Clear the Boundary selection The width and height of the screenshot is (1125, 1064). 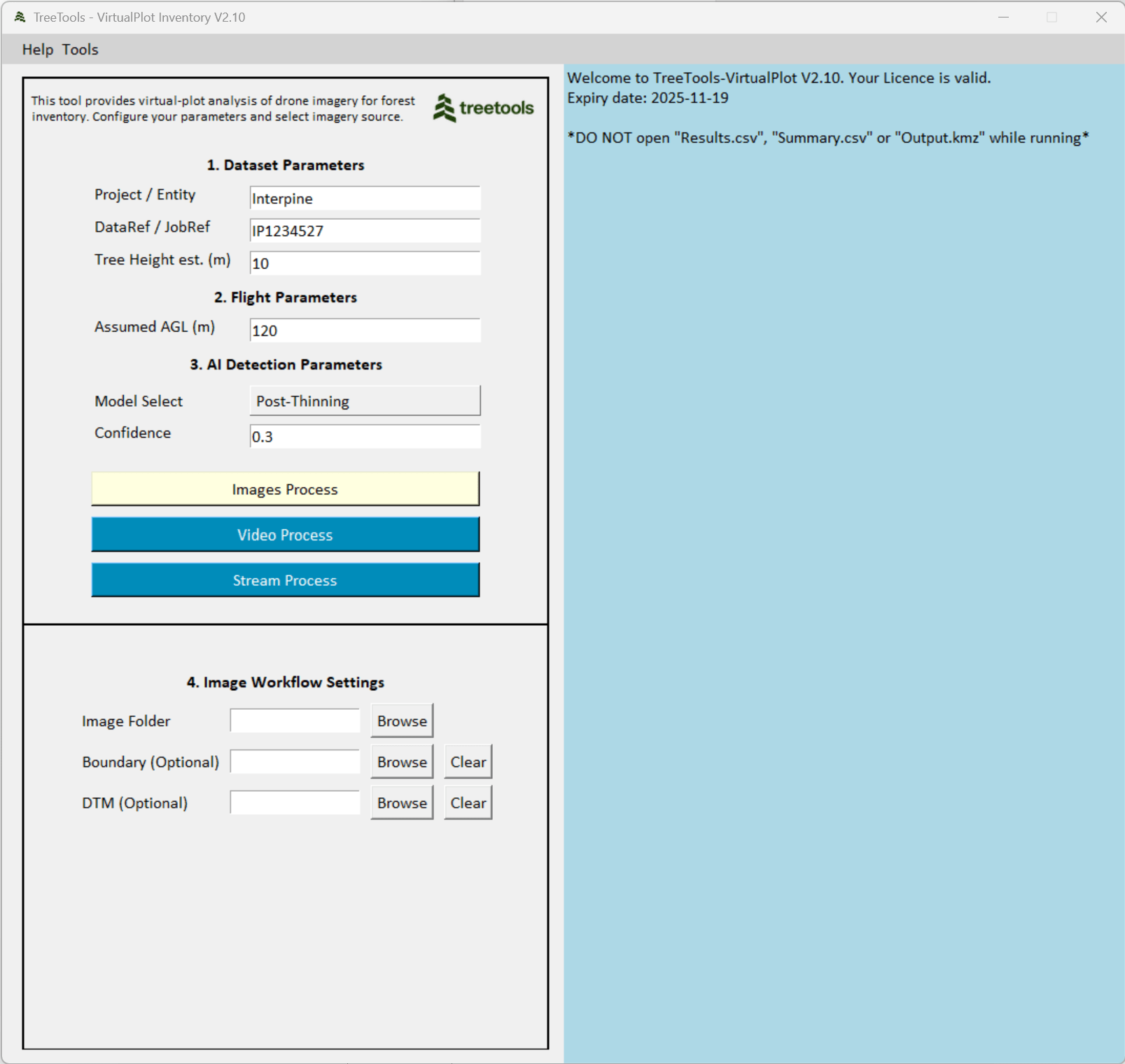pos(468,762)
